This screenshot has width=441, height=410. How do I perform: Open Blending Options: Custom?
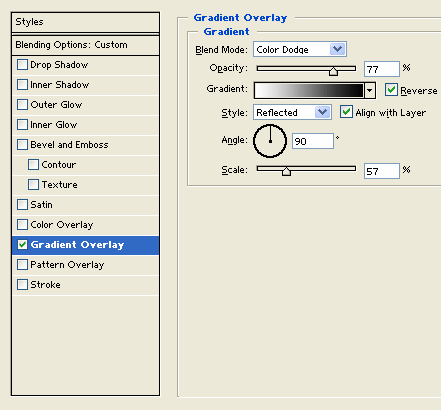pyautogui.click(x=85, y=45)
